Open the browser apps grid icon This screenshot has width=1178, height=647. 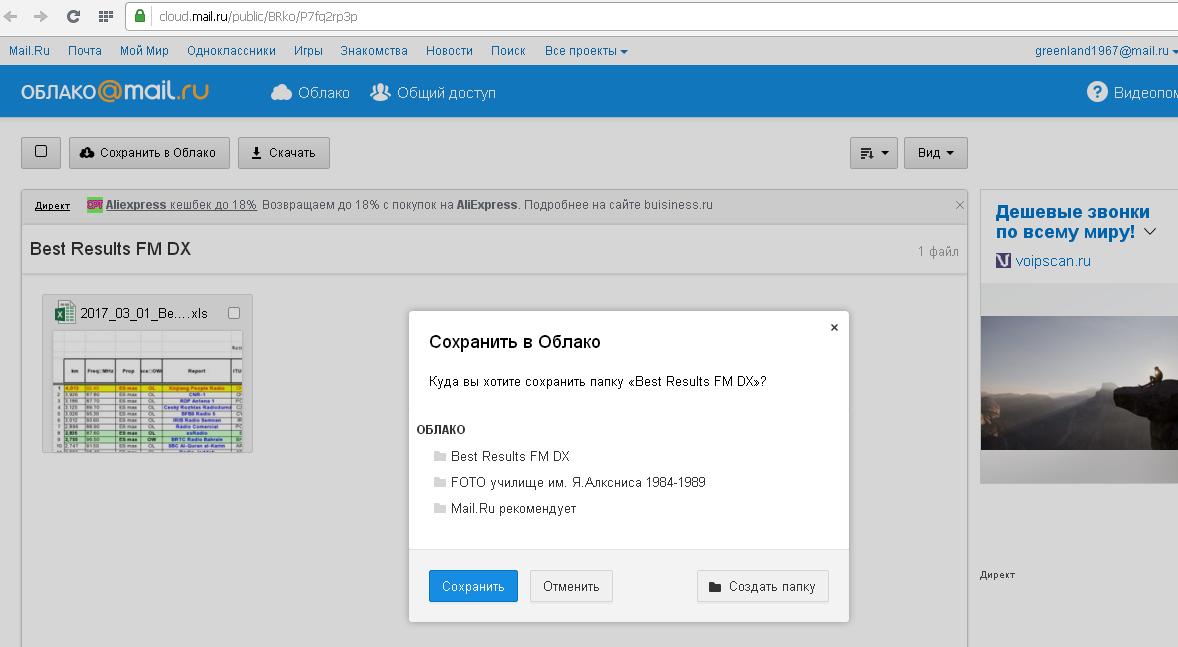[x=106, y=16]
